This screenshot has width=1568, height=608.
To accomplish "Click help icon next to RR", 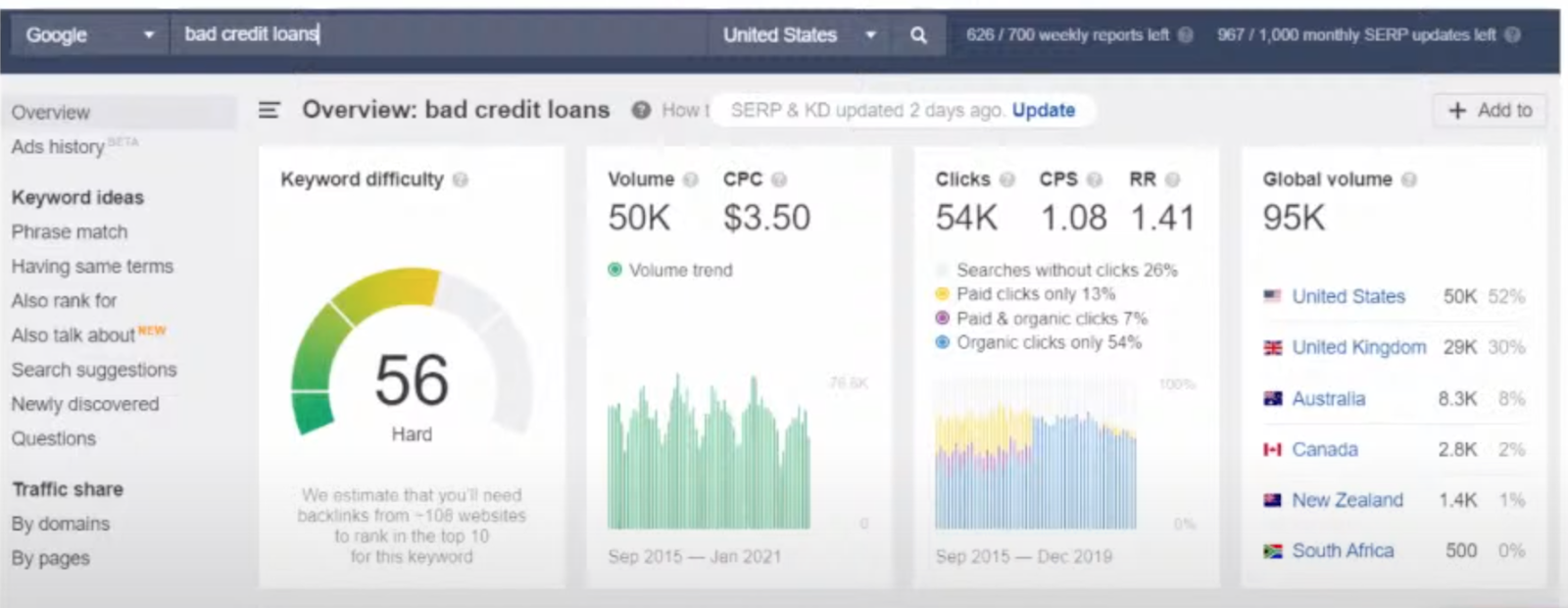I will [1173, 179].
